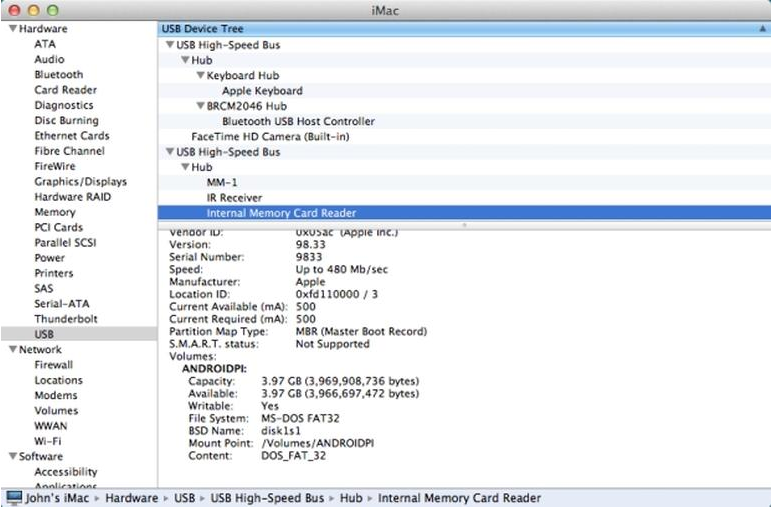Viewport: 772px width, 507px height.
Task: Show Graphics/Displays information
Action: coord(80,181)
